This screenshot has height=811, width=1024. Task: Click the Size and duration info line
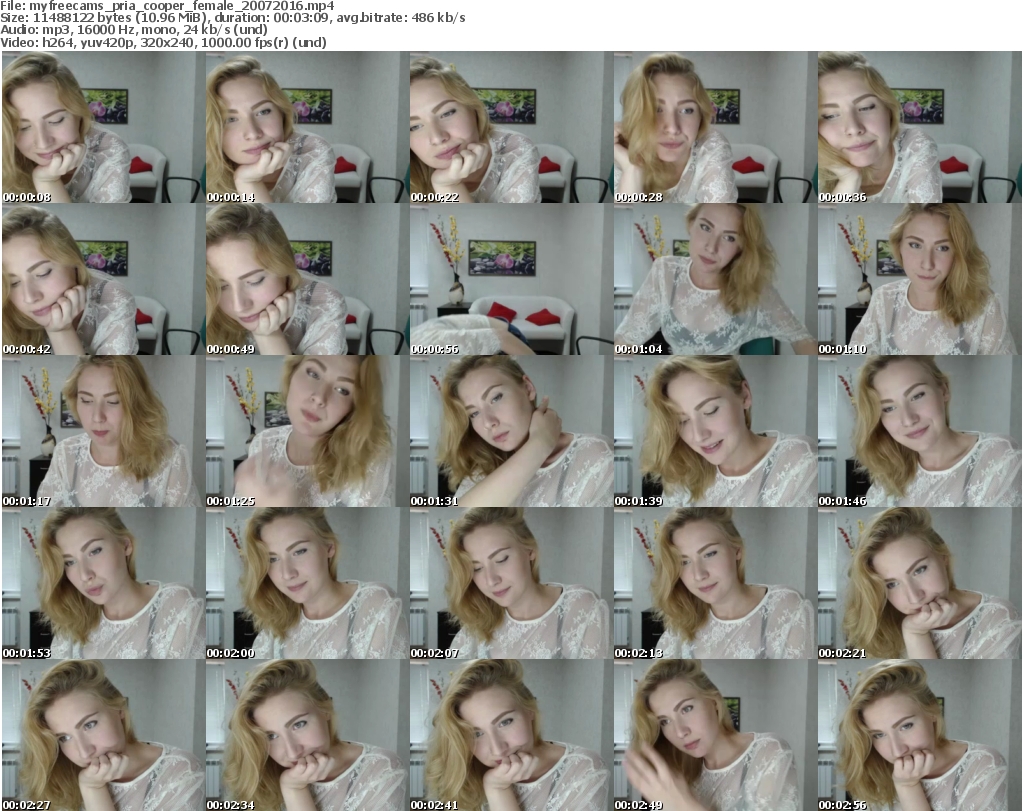point(233,18)
